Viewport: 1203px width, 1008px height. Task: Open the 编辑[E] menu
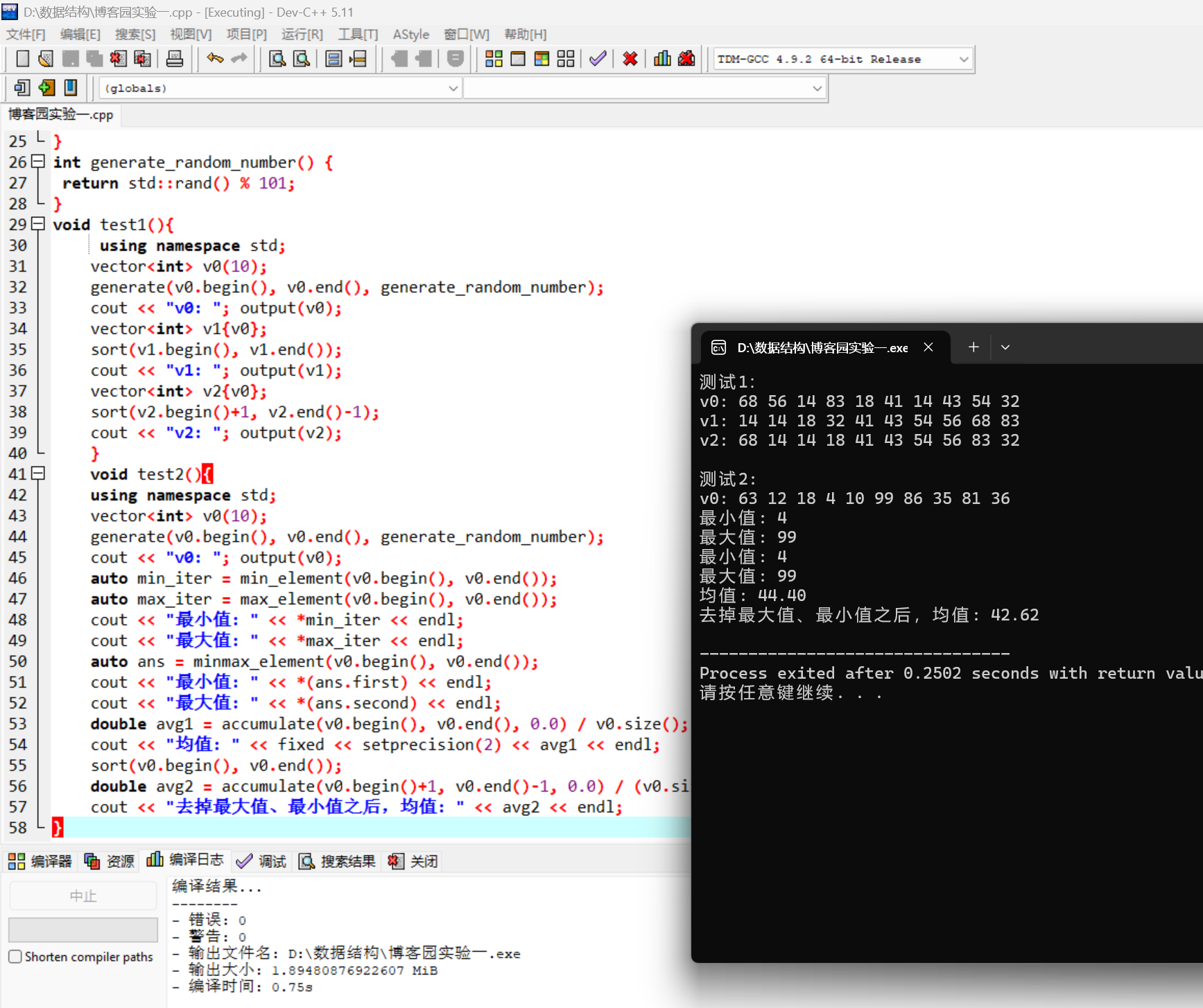coord(80,35)
